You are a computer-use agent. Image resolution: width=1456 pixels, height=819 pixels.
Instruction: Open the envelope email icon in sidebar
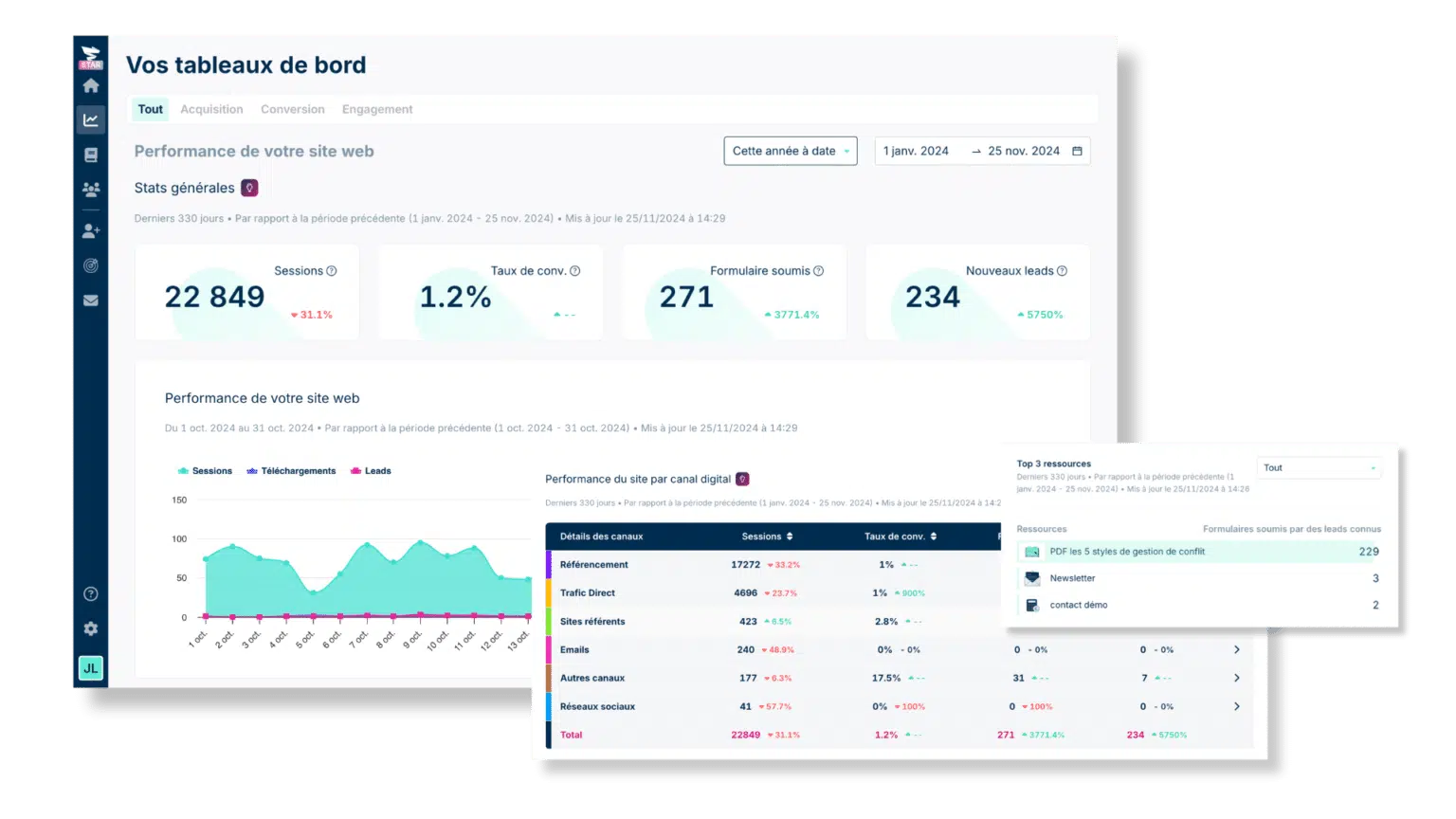pyautogui.click(x=91, y=301)
